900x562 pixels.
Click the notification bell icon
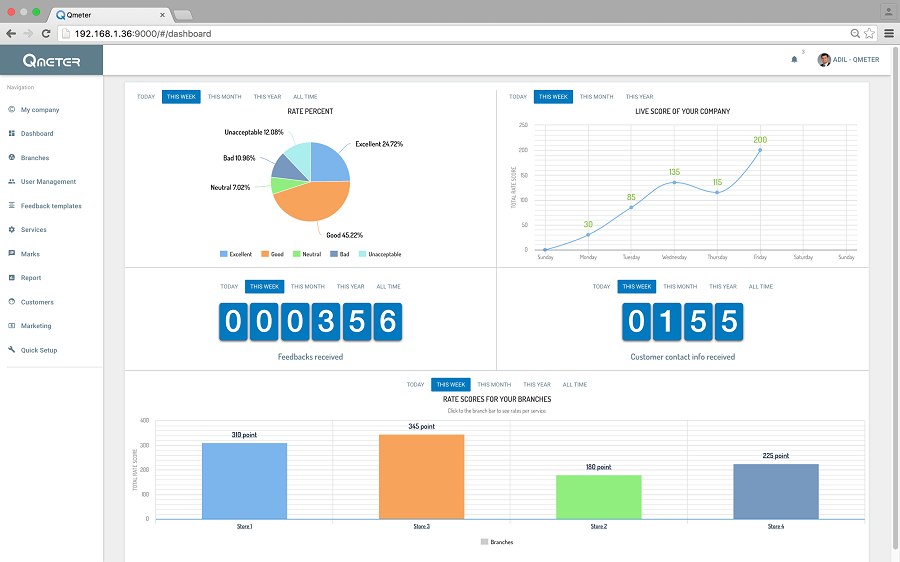[x=794, y=60]
